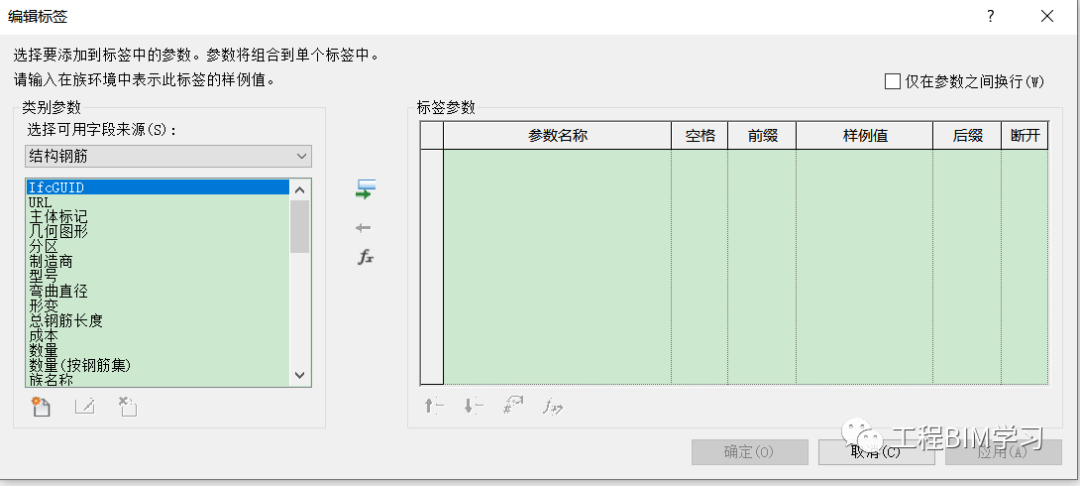Image resolution: width=1080 pixels, height=486 pixels.
Task: Click the 取消(C) button
Action: 876,452
